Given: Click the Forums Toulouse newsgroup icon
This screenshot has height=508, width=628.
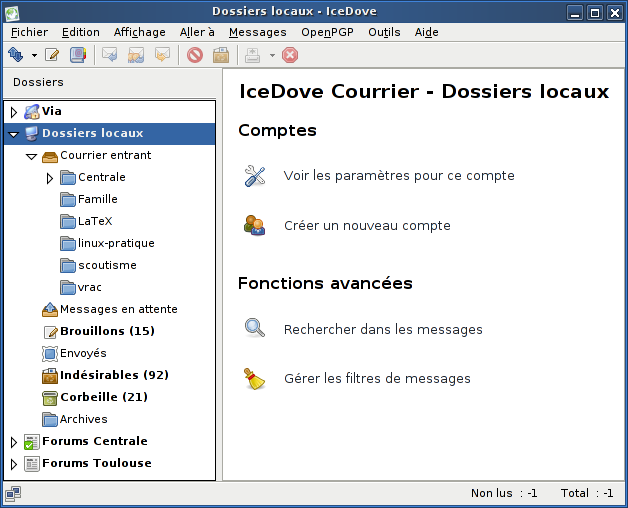Looking at the screenshot, I should click(x=32, y=464).
